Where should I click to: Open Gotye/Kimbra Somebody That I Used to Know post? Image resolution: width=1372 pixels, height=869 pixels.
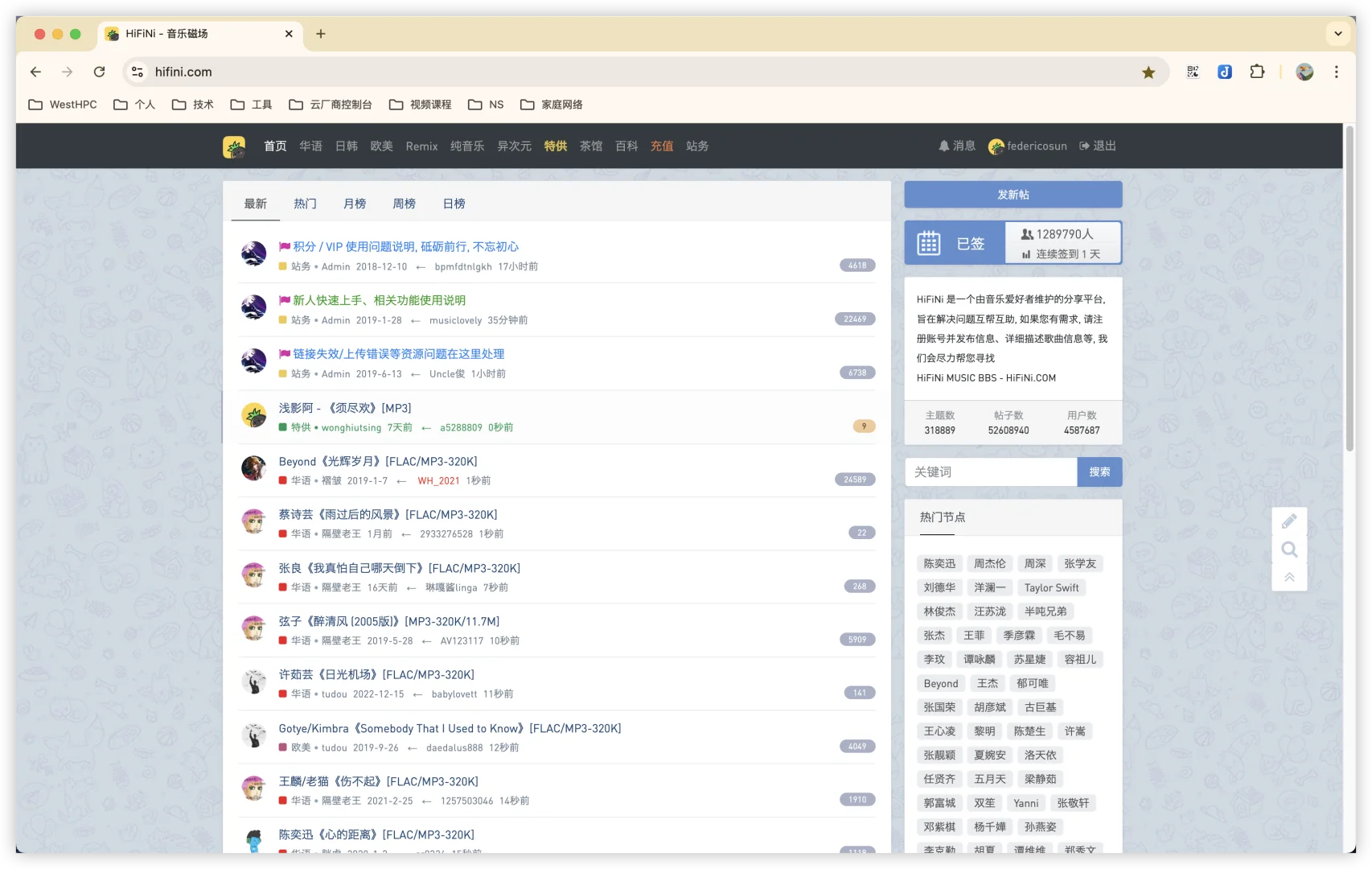coord(450,728)
